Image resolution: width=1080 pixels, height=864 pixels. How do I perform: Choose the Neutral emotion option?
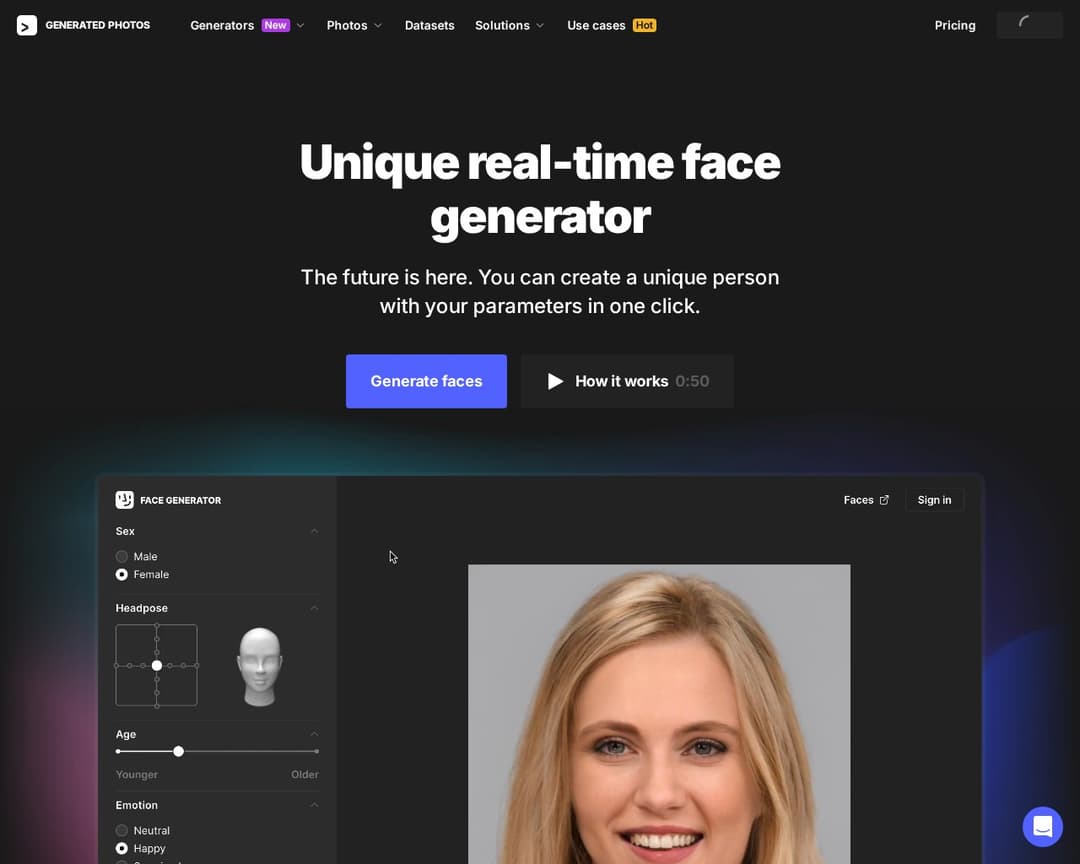122,831
